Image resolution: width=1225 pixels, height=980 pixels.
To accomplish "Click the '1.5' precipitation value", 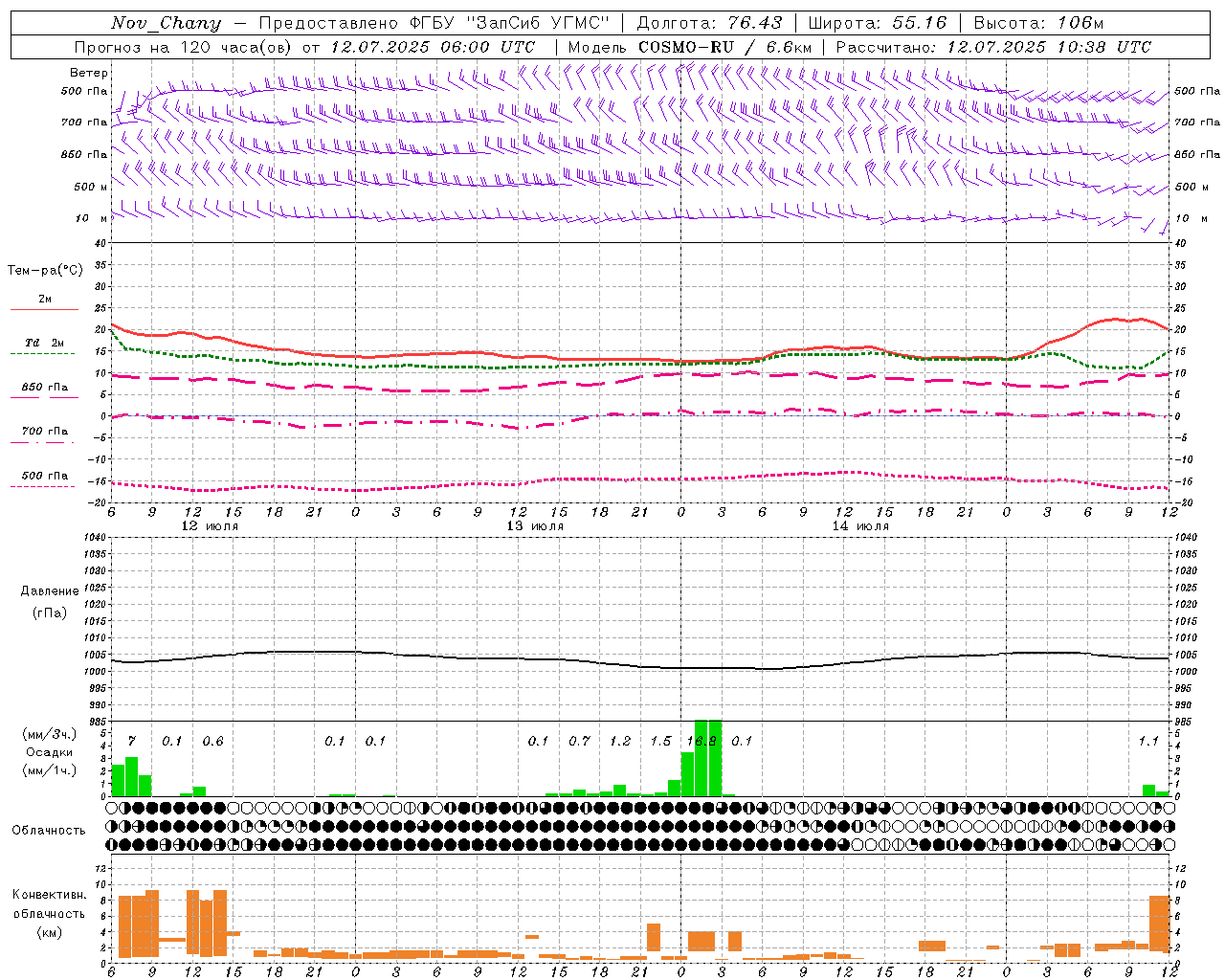I will (660, 741).
